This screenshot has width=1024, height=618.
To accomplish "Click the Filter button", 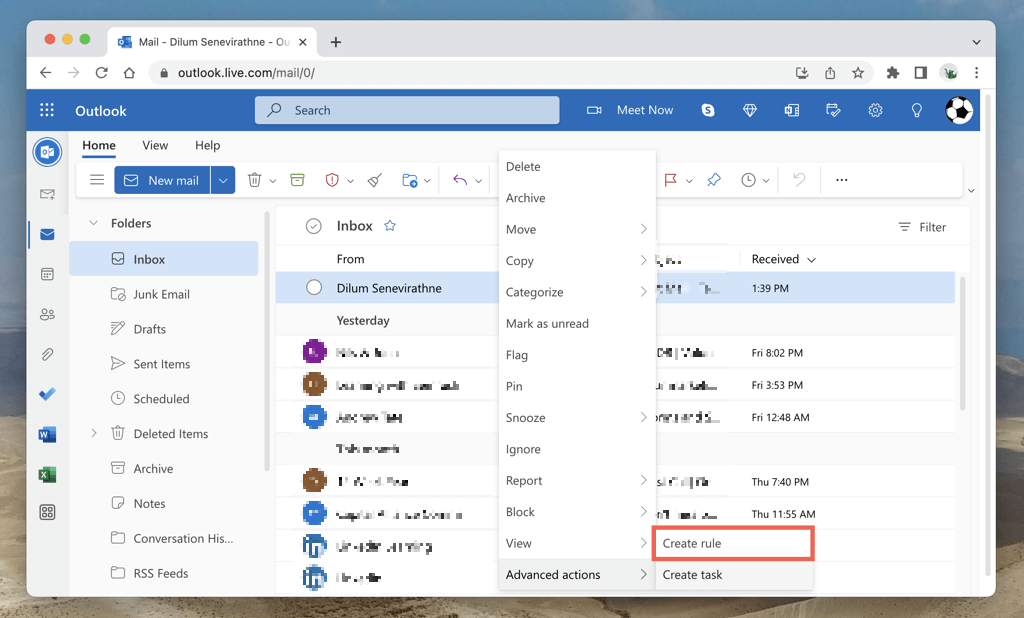I will click(921, 227).
